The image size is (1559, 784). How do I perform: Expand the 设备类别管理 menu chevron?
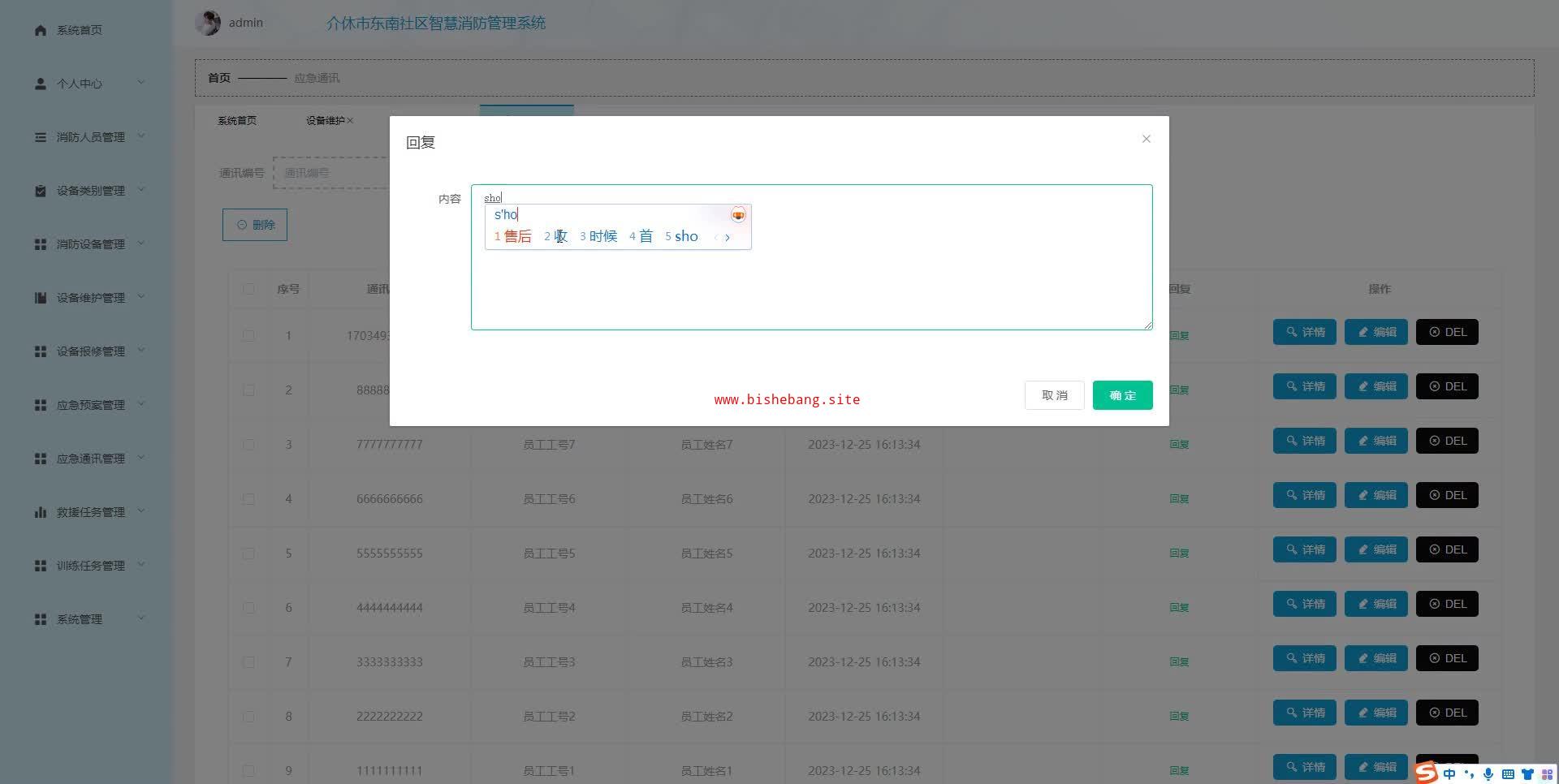[x=141, y=189]
